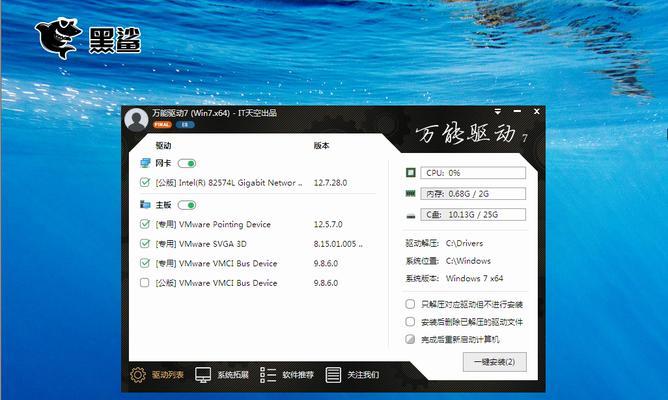Screen dimensions: 668x400
Task: Click version 12.7.28.0 of Intel driver
Action: 330,183
